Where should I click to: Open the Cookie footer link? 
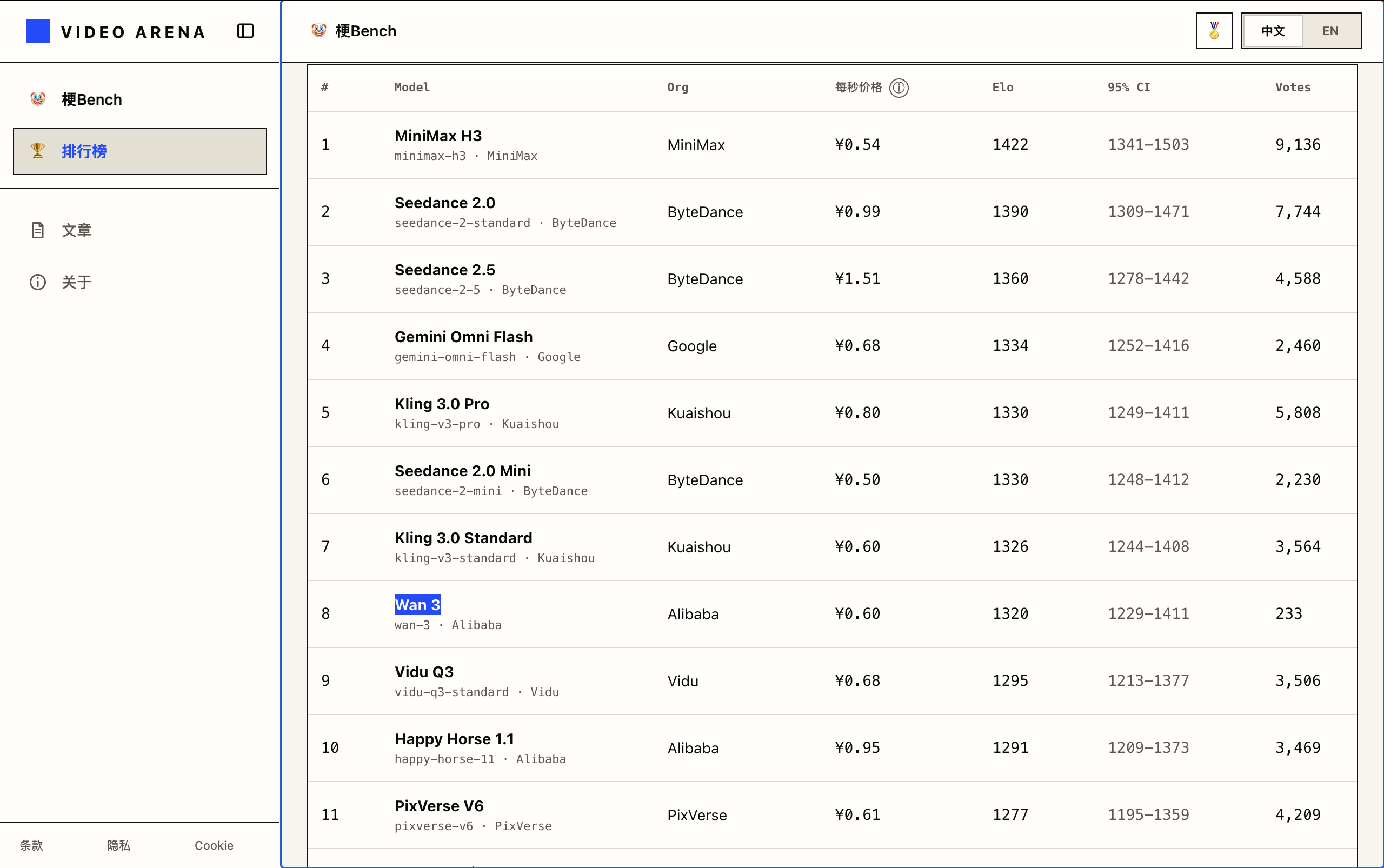tap(214, 845)
